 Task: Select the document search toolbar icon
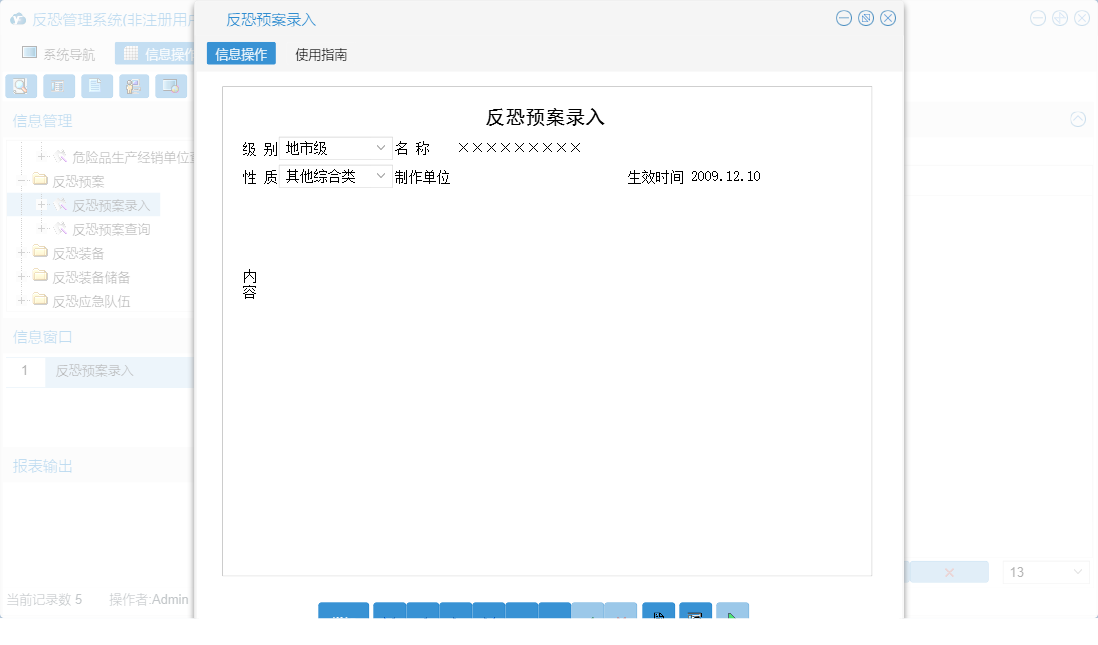click(21, 86)
